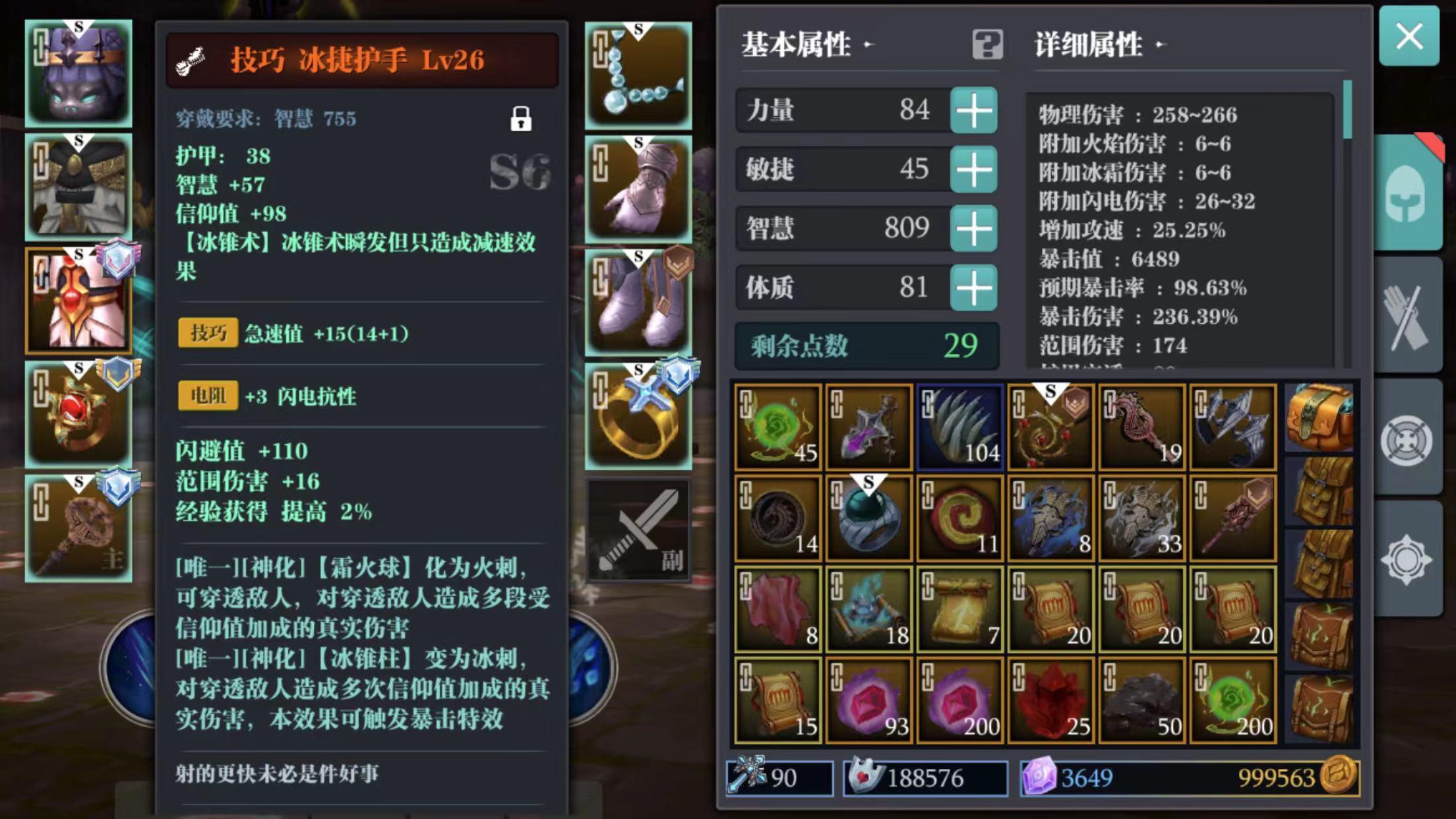Select the equipped golden ring slot
This screenshot has width=1456, height=819.
[x=638, y=416]
